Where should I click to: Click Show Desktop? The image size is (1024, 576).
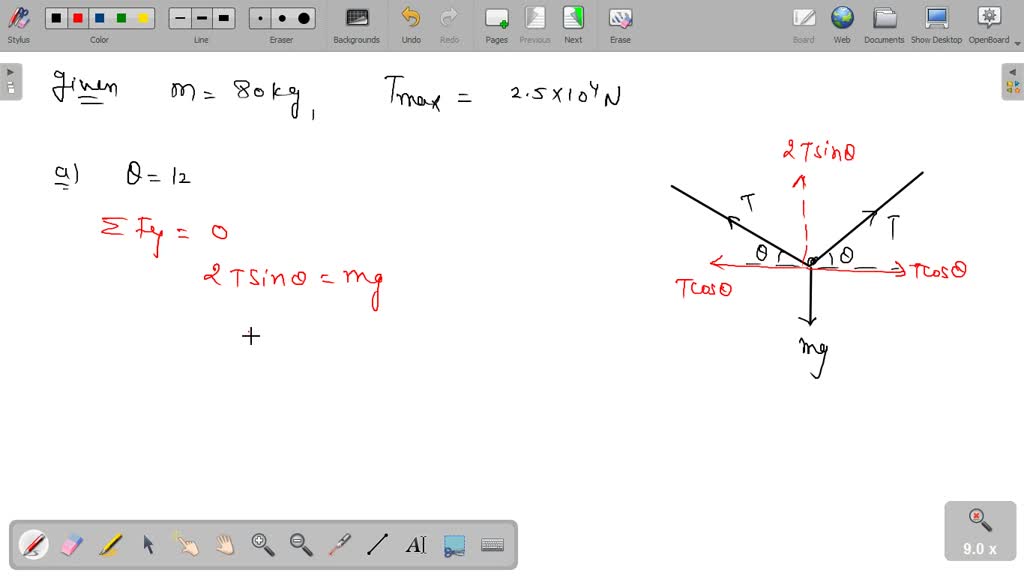(936, 25)
